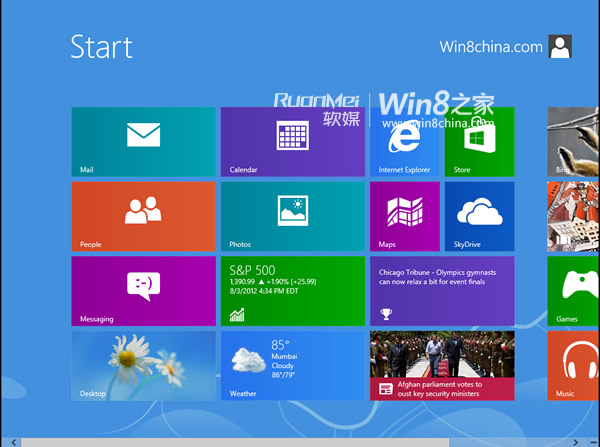Viewport: 600px width, 447px height.
Task: Open the Weather tile showing Mumbai
Action: pyautogui.click(x=293, y=365)
